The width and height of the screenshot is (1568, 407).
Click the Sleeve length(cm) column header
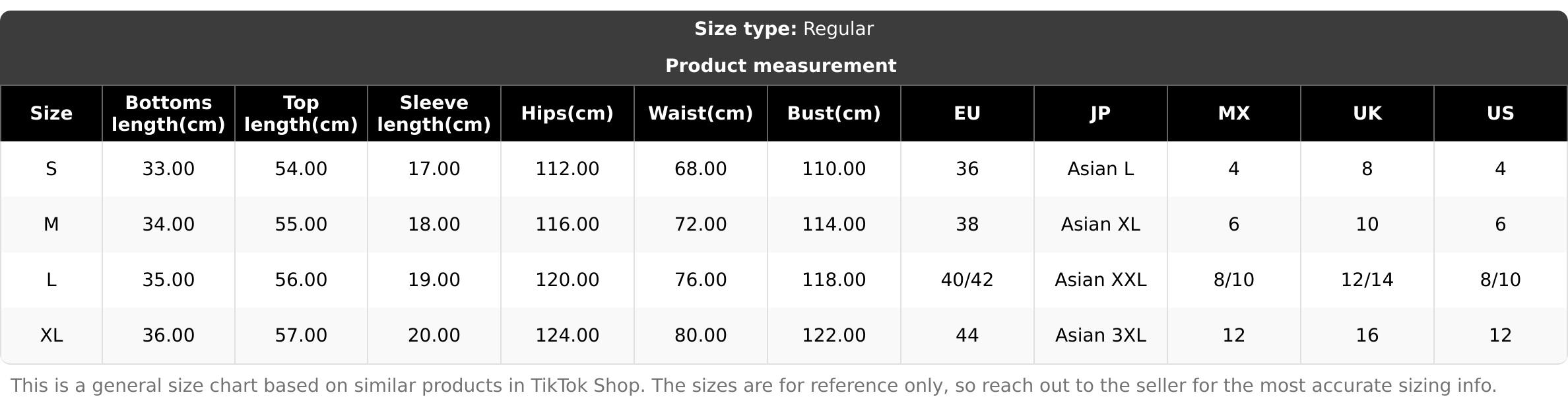[x=434, y=114]
